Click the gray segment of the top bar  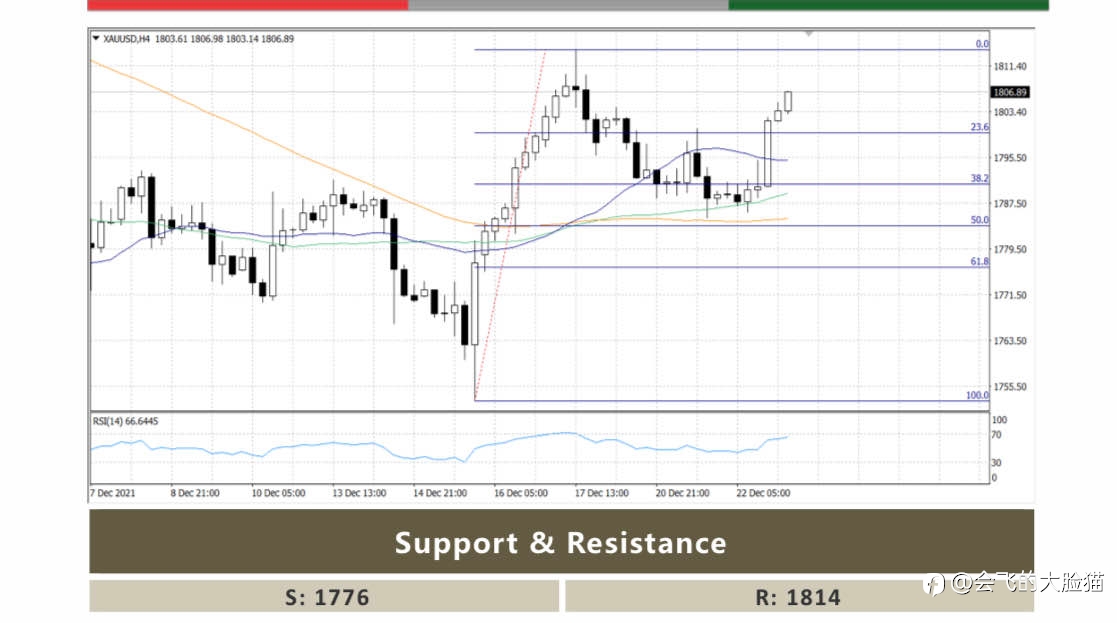568,5
